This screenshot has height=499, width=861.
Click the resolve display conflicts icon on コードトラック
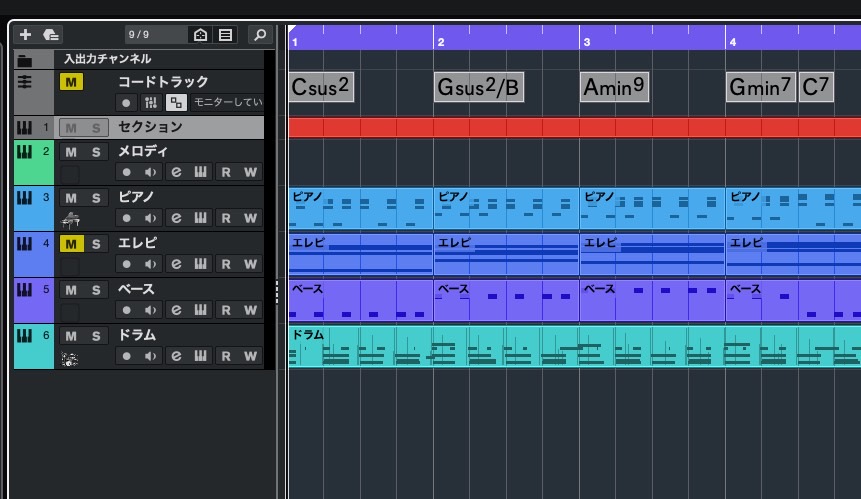[176, 103]
